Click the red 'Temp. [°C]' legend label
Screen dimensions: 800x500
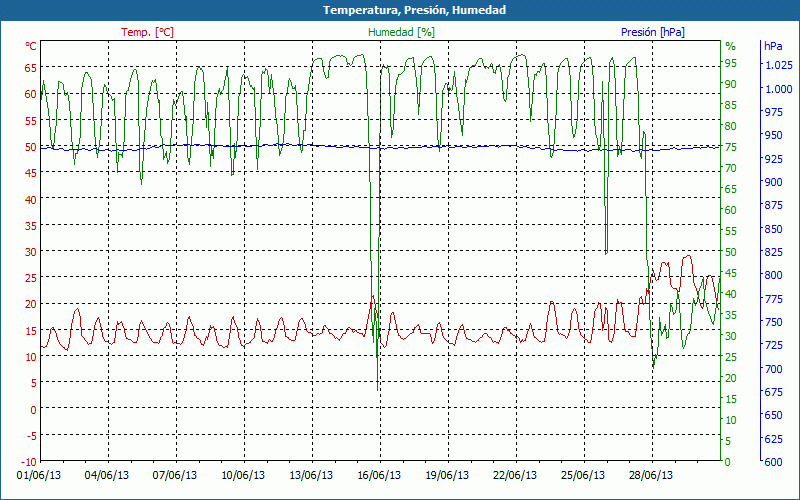pos(147,32)
